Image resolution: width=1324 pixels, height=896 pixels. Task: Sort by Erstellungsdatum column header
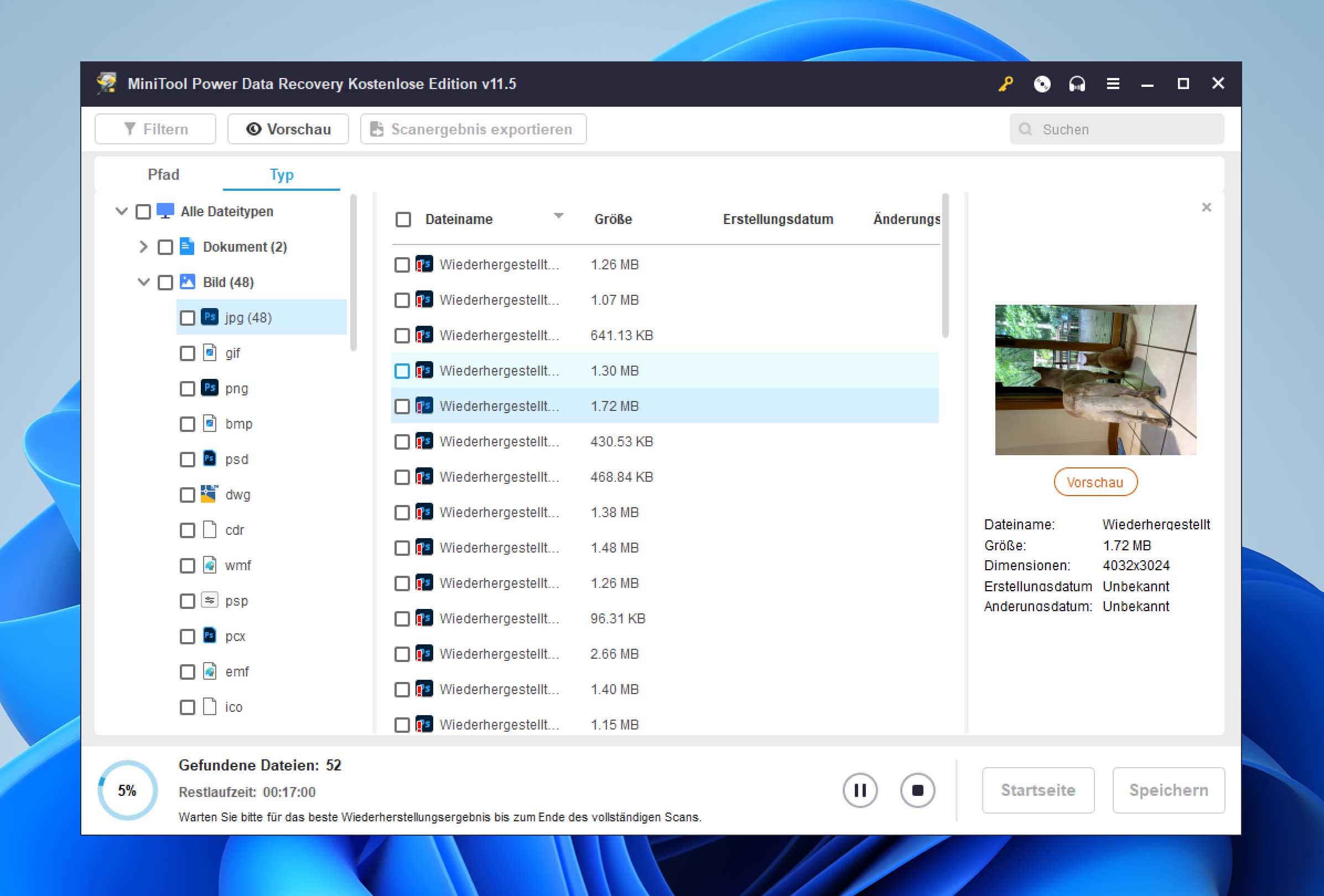pos(778,220)
